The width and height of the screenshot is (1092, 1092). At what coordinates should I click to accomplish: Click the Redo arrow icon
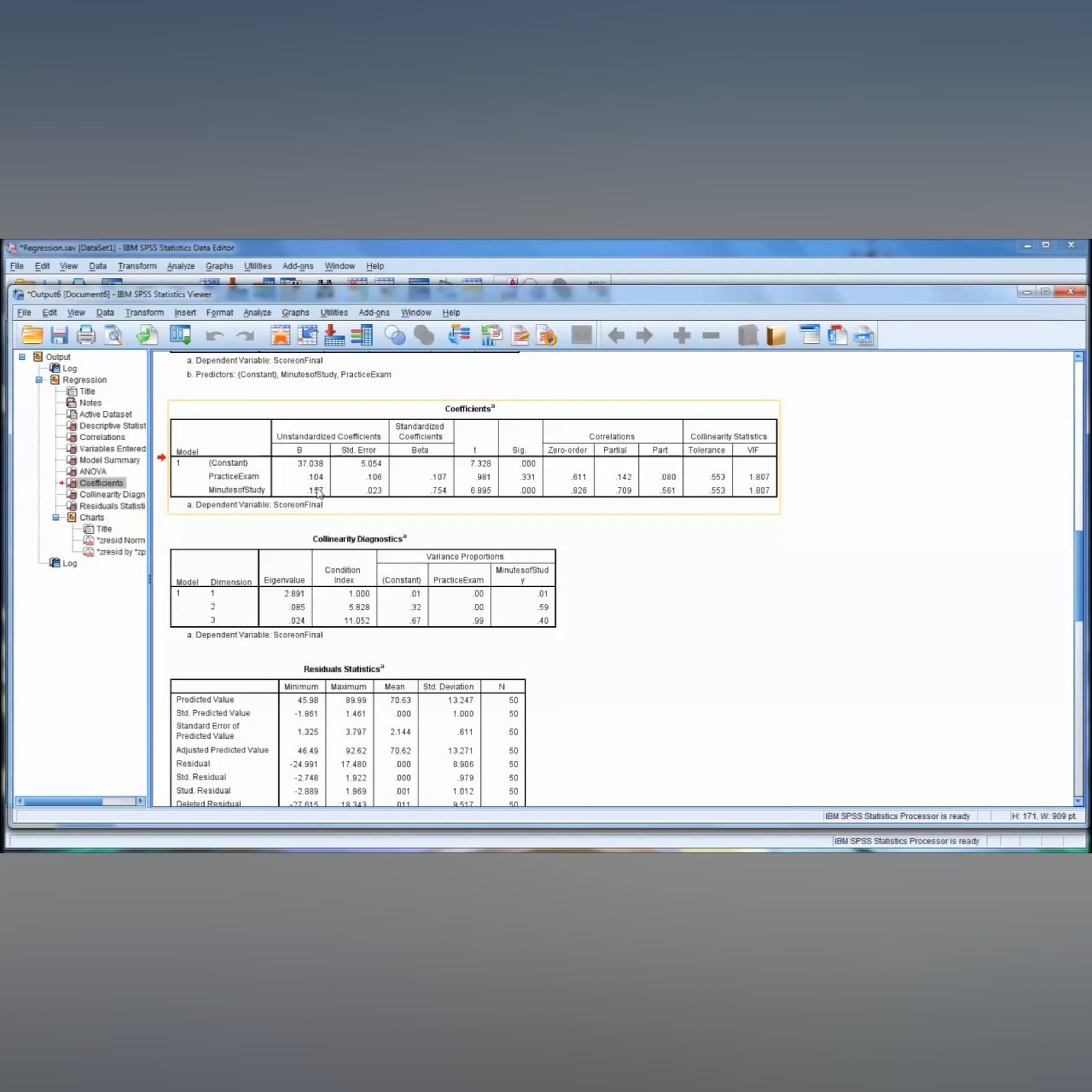tap(245, 336)
